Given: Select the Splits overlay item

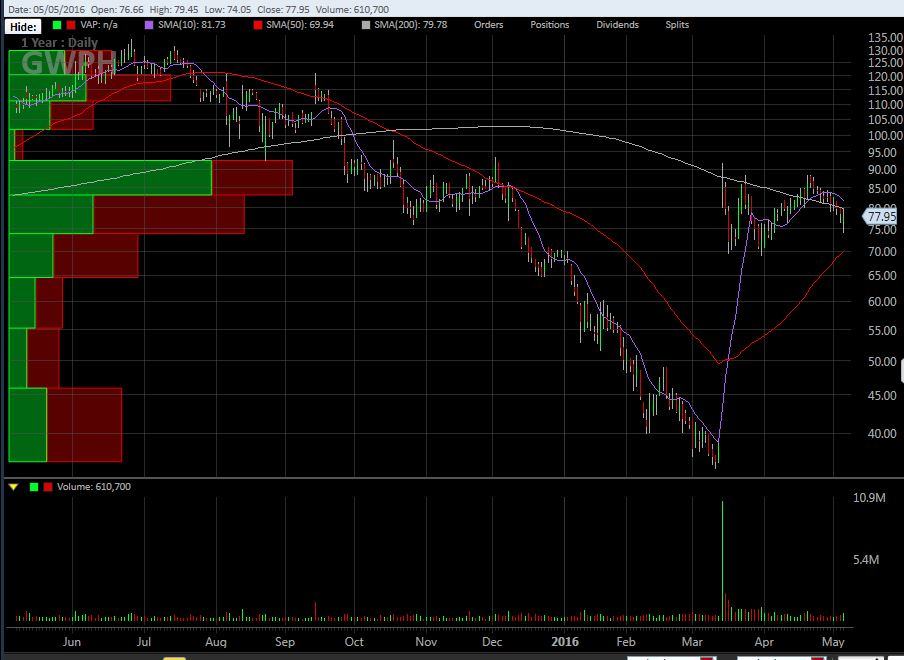Looking at the screenshot, I should (x=677, y=25).
